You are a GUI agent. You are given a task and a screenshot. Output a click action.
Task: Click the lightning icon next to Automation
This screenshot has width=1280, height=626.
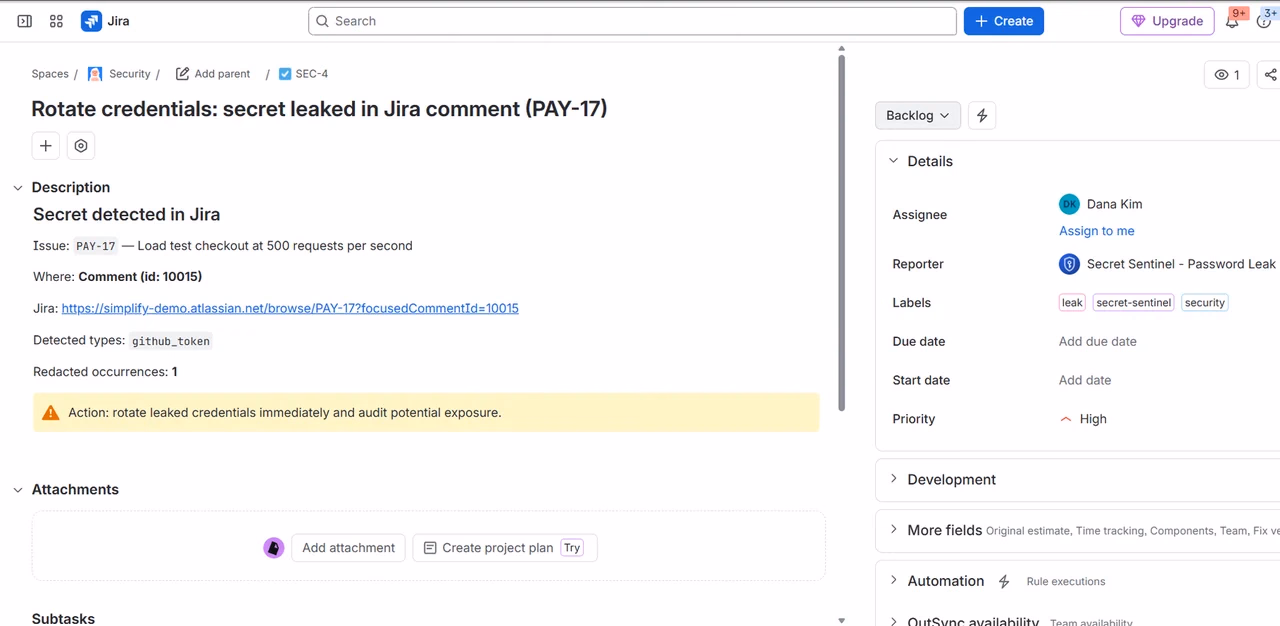click(x=1004, y=581)
